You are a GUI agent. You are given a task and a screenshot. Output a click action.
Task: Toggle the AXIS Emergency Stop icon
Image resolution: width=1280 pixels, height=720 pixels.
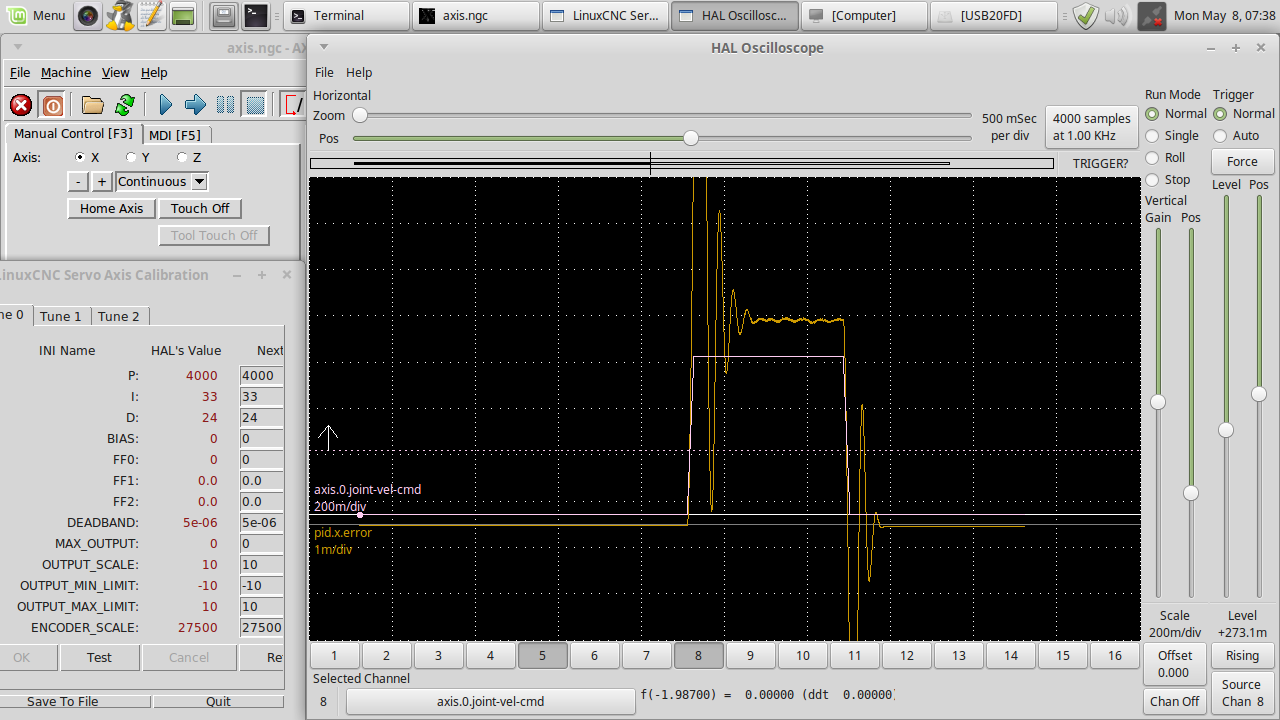click(21, 105)
